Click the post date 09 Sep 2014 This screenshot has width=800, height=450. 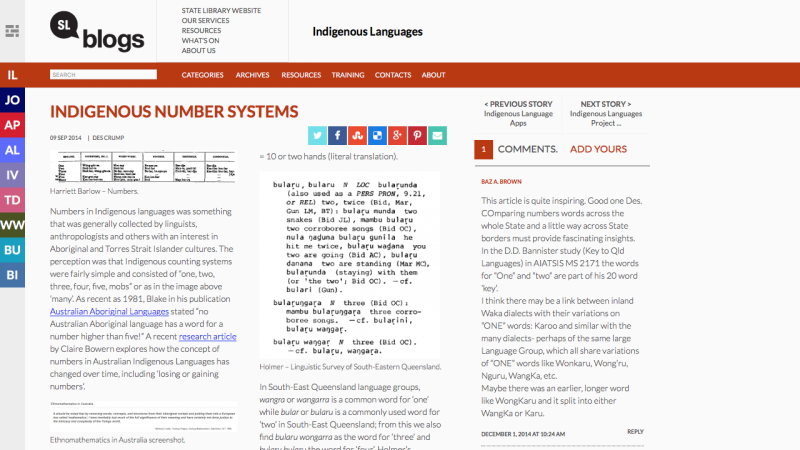[x=65, y=138]
